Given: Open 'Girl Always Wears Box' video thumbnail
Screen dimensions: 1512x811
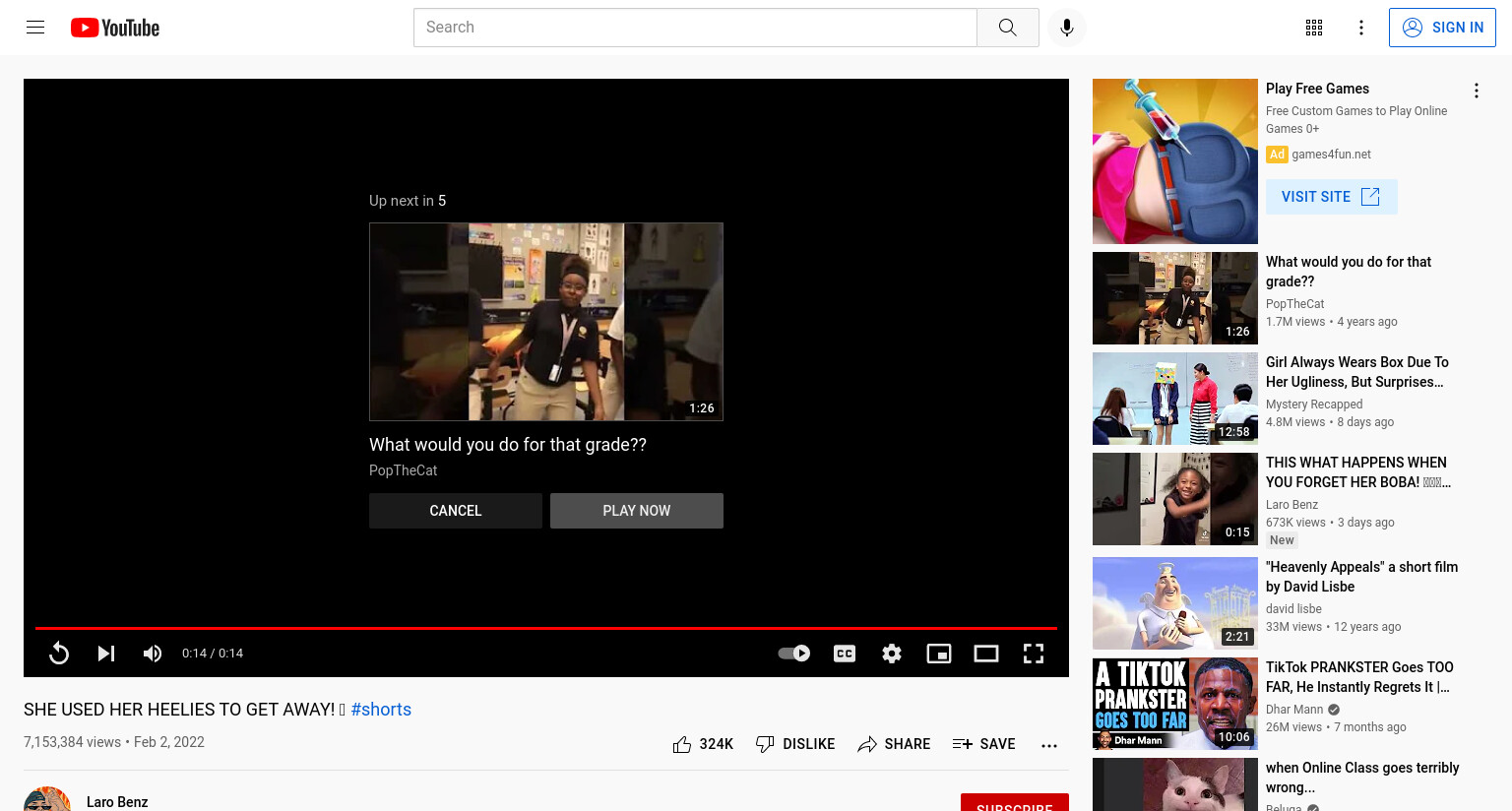Looking at the screenshot, I should tap(1175, 399).
